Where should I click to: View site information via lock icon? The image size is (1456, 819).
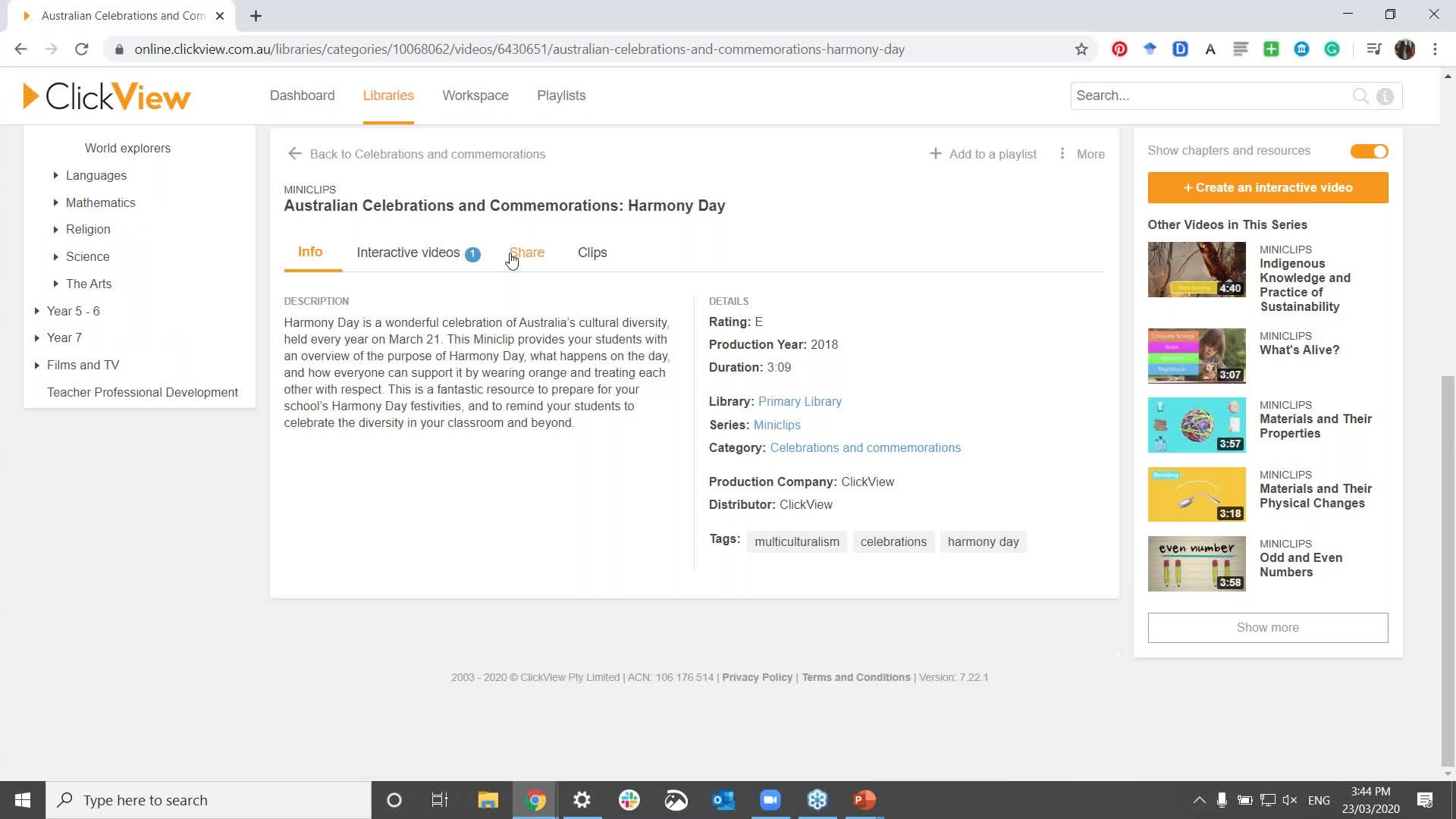pos(119,49)
